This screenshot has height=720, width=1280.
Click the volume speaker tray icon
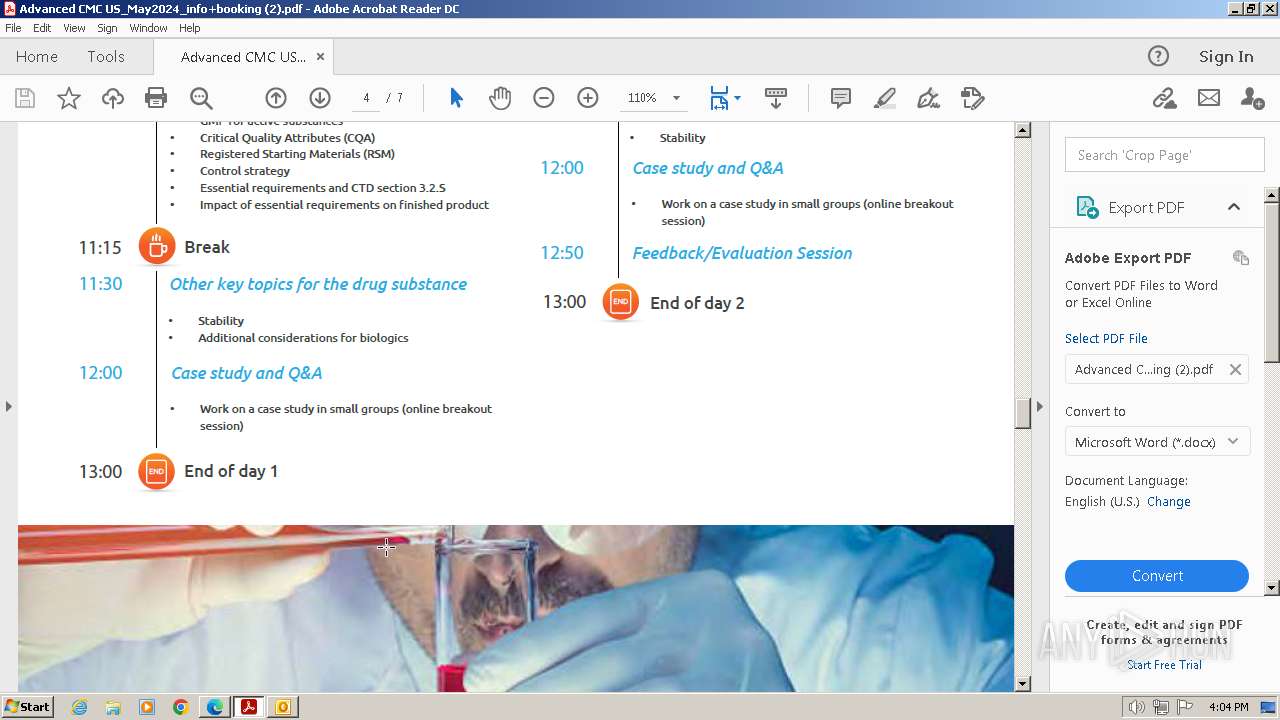click(x=1137, y=707)
